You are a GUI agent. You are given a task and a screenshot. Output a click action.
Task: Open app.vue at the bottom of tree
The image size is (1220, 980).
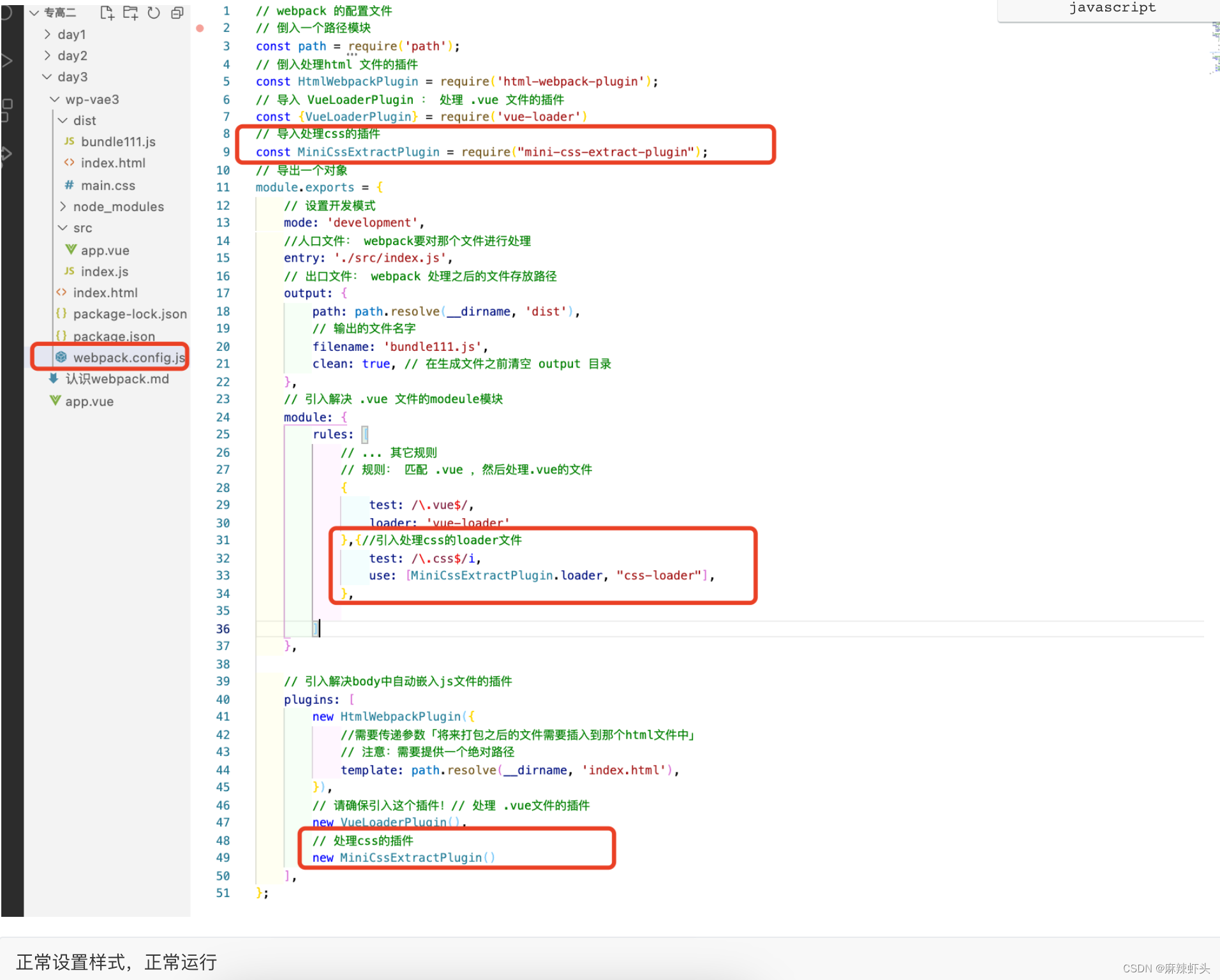[x=89, y=401]
